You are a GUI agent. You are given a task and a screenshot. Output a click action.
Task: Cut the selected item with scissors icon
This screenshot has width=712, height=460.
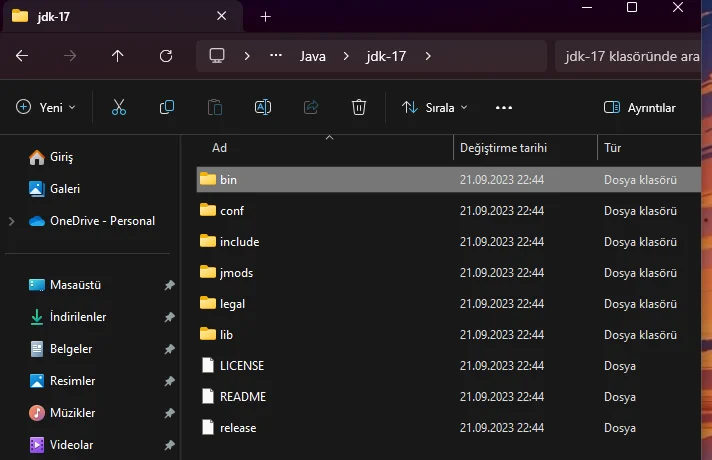(119, 108)
